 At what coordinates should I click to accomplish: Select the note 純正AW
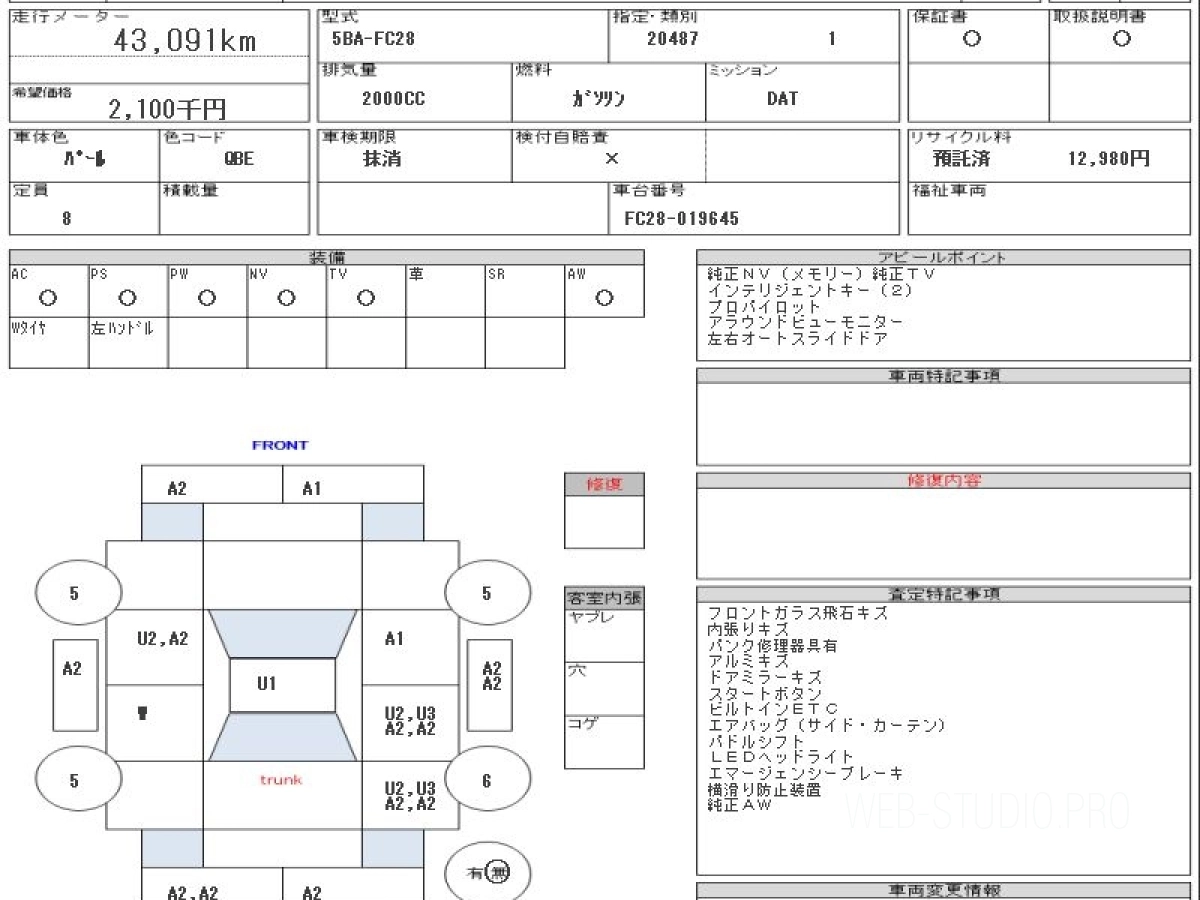pyautogui.click(x=739, y=804)
